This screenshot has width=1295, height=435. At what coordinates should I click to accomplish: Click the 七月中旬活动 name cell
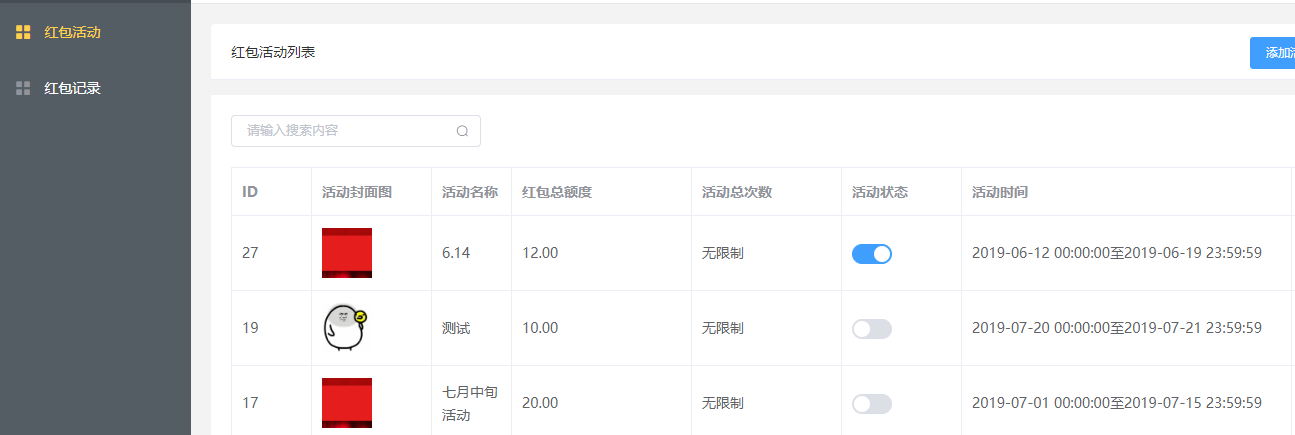[x=470, y=403]
